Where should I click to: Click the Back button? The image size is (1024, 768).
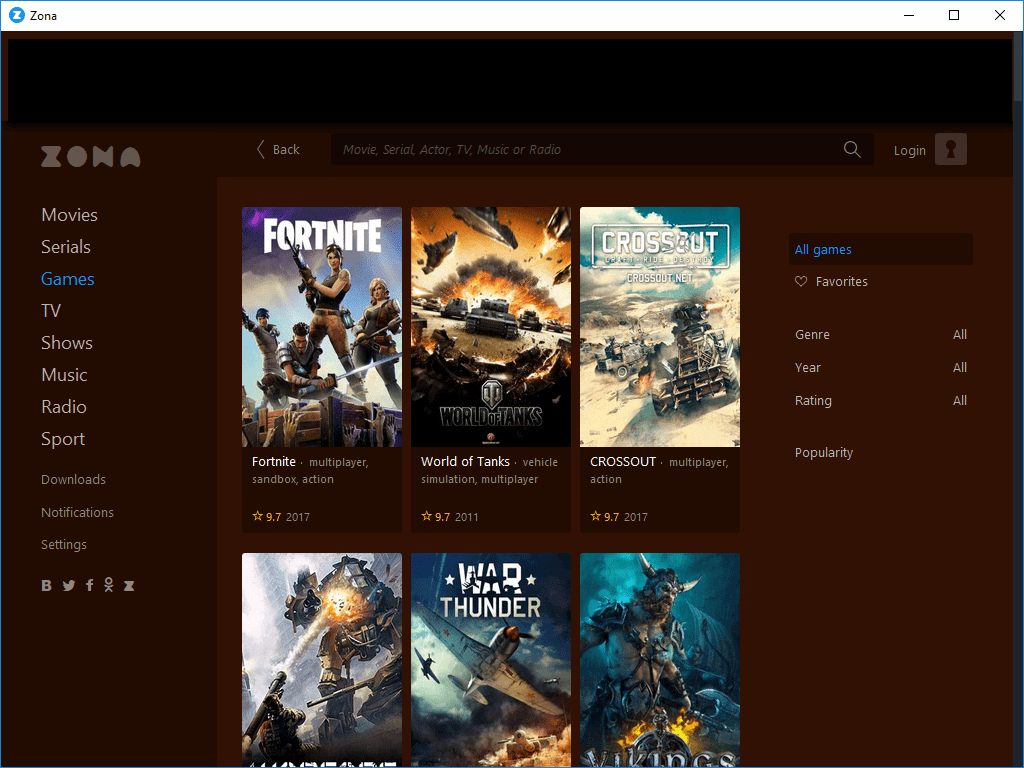pyautogui.click(x=278, y=150)
